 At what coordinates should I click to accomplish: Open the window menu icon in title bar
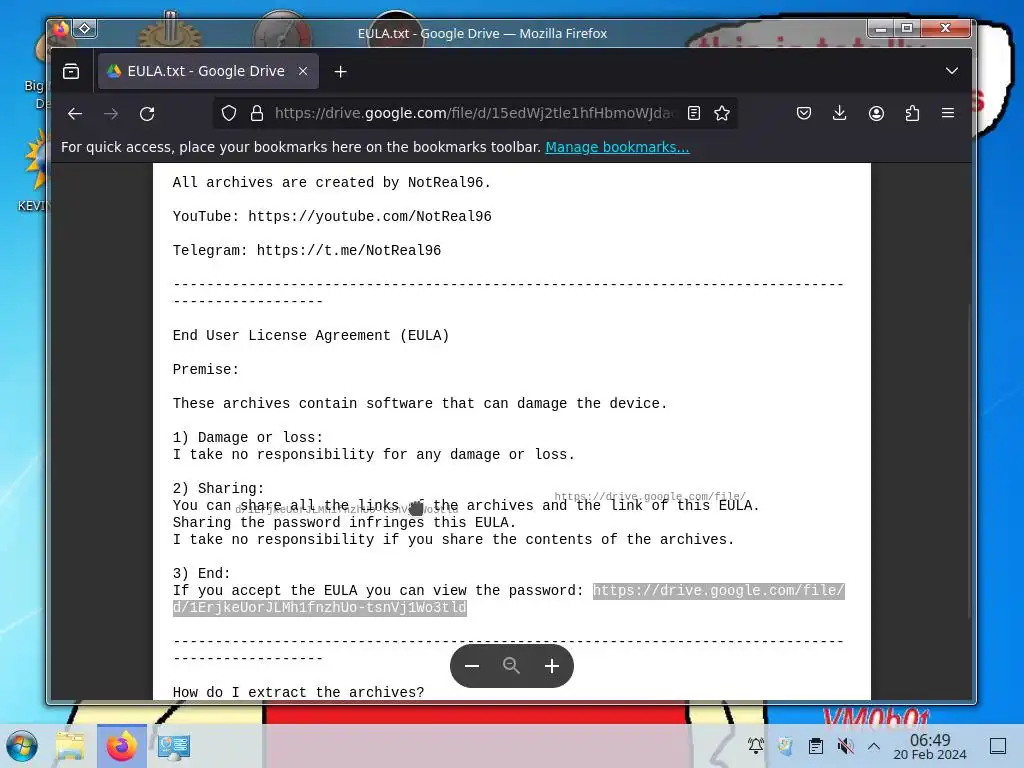tap(61, 28)
